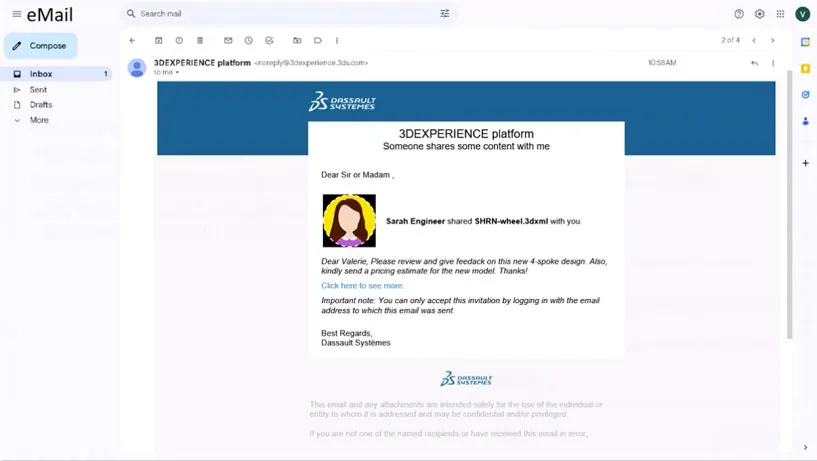Go to the newer email arrow
The image size is (817, 461).
click(x=754, y=40)
